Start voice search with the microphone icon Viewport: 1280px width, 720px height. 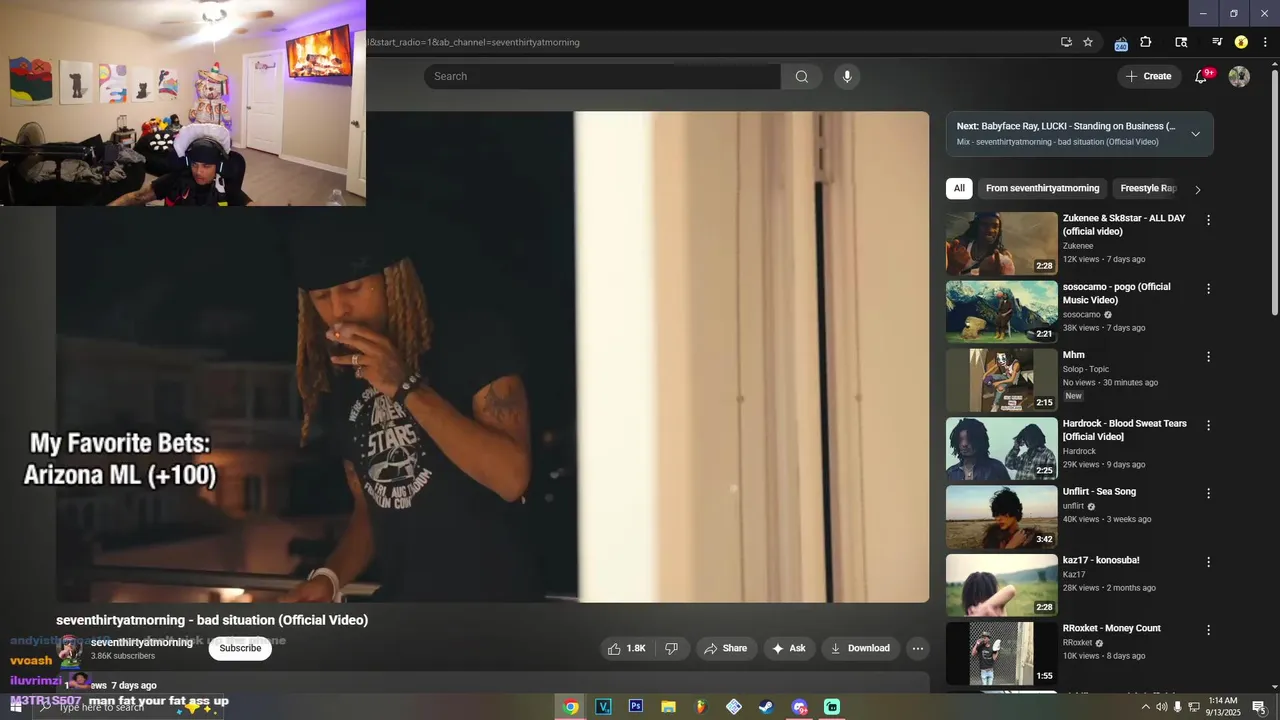[x=847, y=76]
